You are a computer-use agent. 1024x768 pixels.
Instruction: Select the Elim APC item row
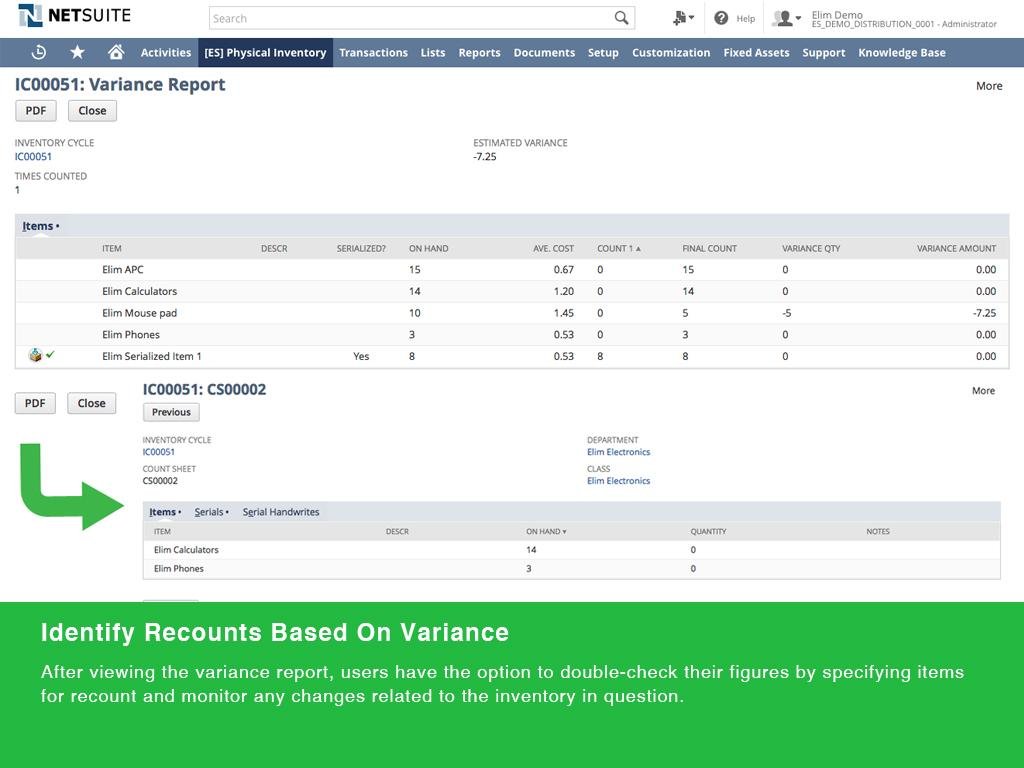tap(512, 270)
